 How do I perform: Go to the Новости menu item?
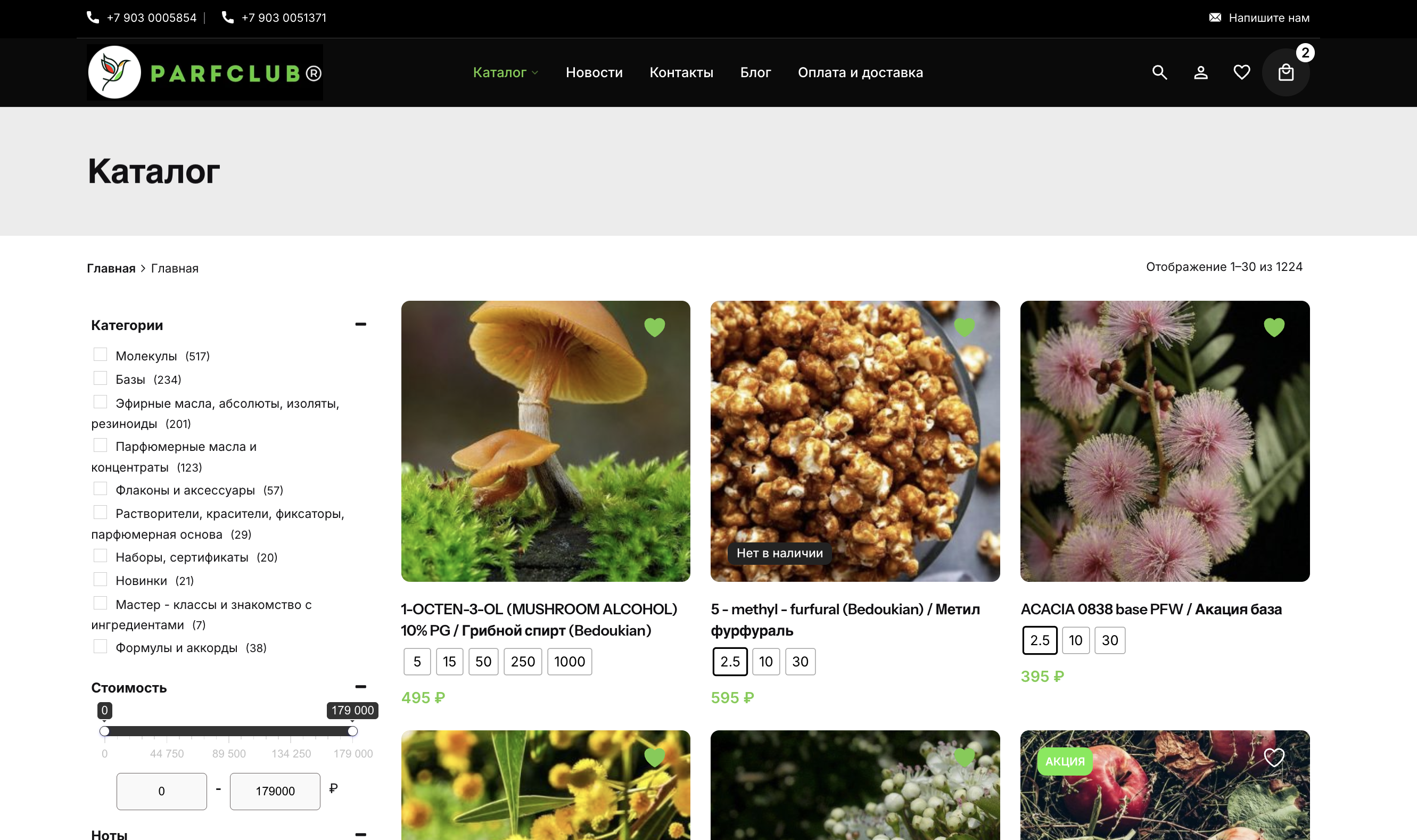594,72
